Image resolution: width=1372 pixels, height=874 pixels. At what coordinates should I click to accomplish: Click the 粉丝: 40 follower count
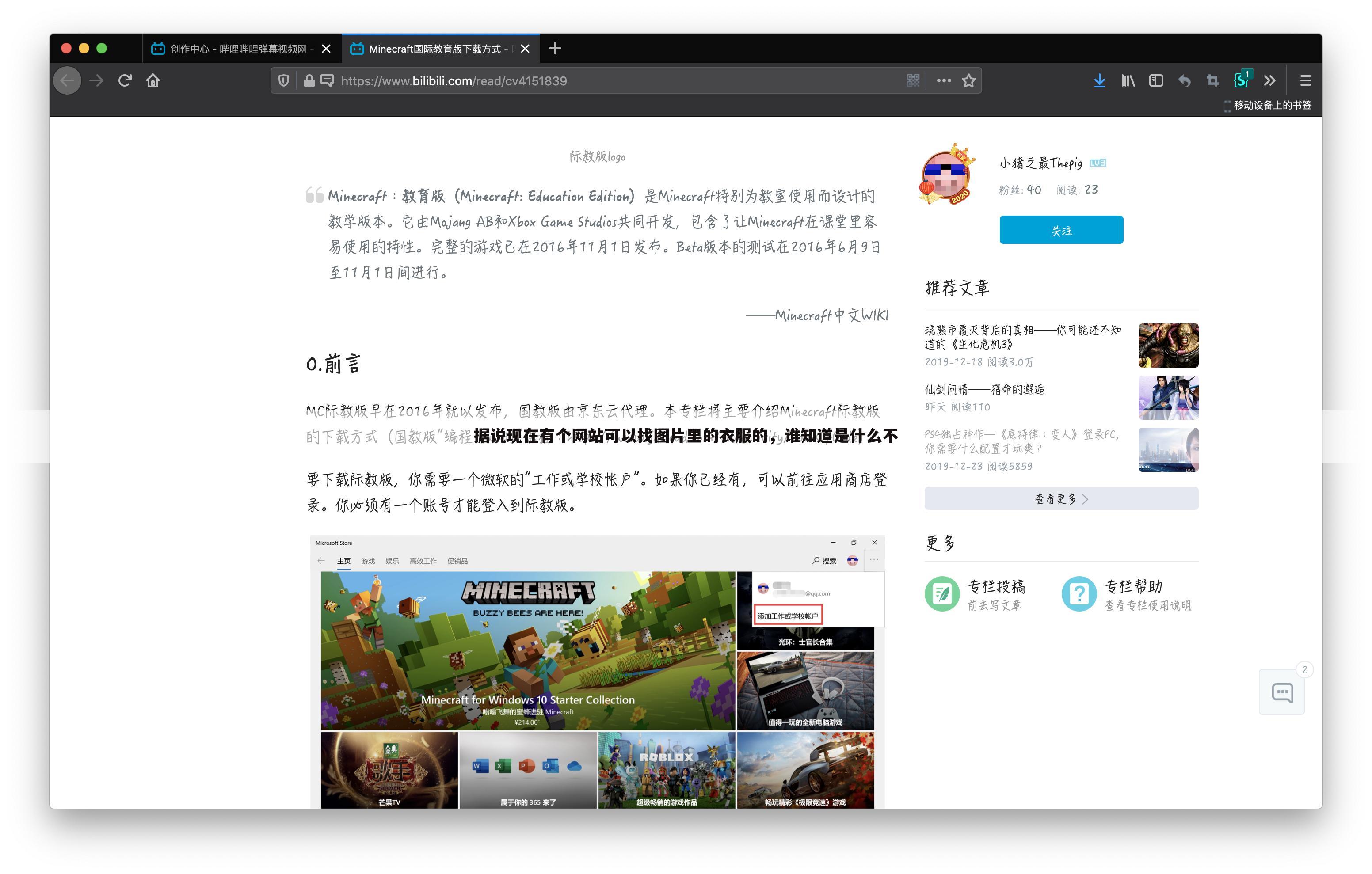point(1020,190)
